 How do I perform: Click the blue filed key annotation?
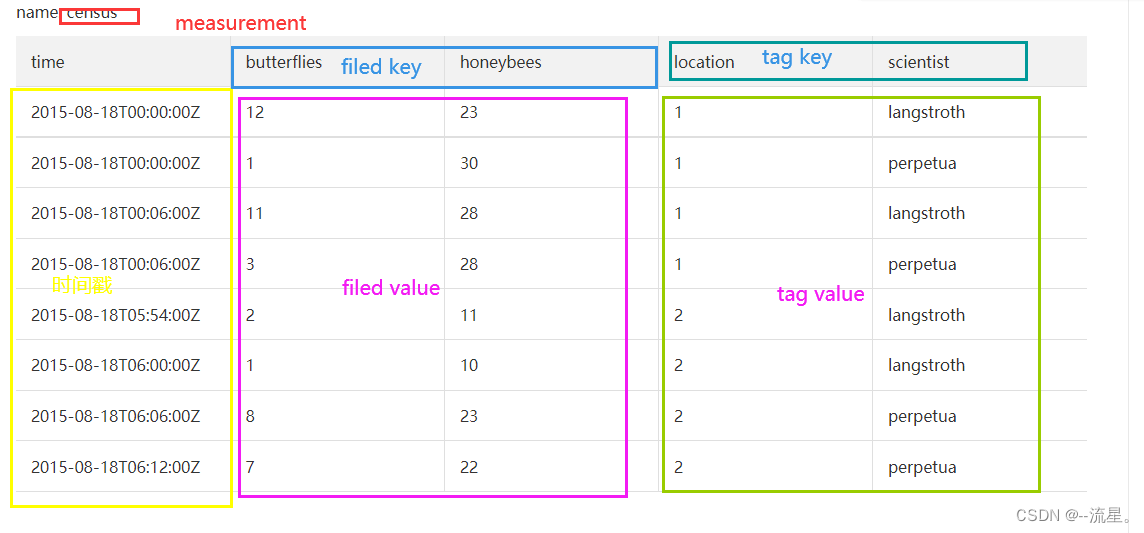[381, 67]
